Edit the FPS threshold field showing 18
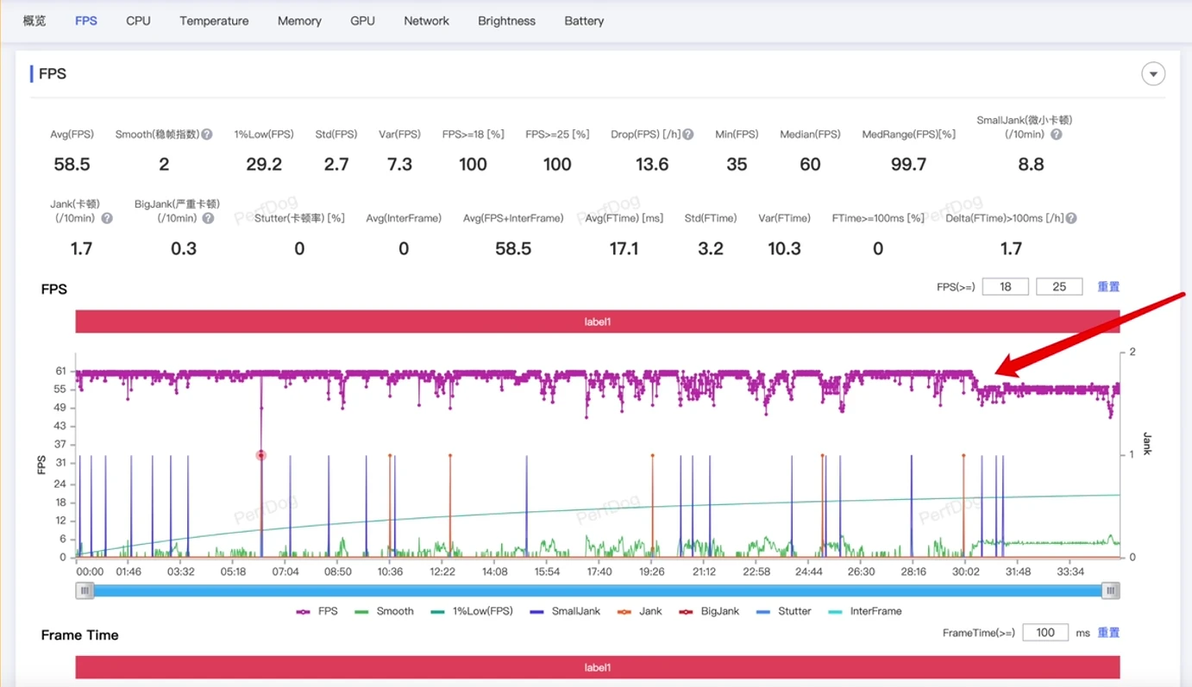Image resolution: width=1192 pixels, height=687 pixels. [x=1006, y=287]
